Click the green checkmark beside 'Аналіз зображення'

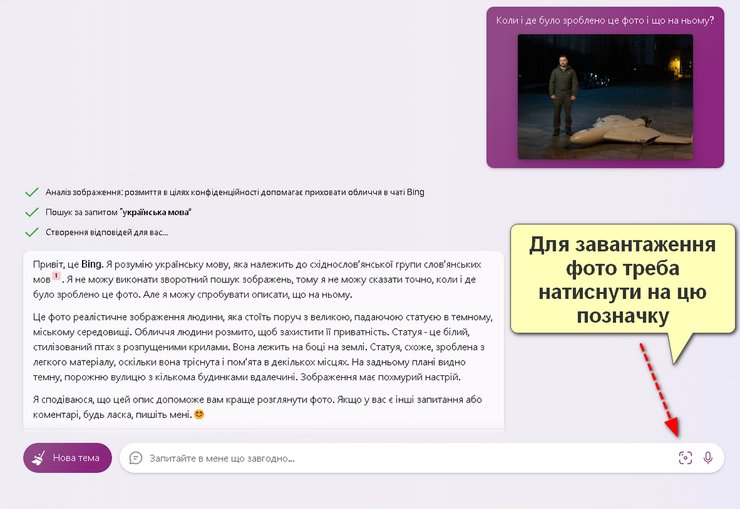[32, 192]
